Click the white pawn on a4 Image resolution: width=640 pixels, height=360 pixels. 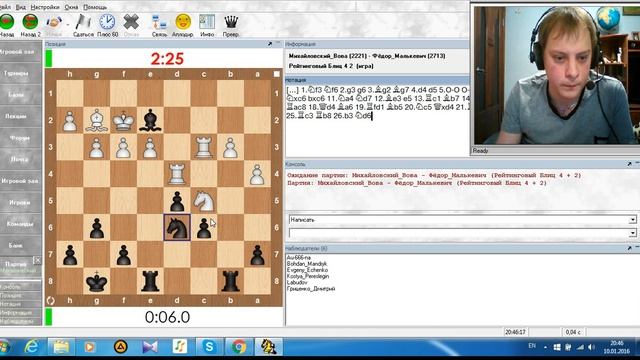[257, 174]
